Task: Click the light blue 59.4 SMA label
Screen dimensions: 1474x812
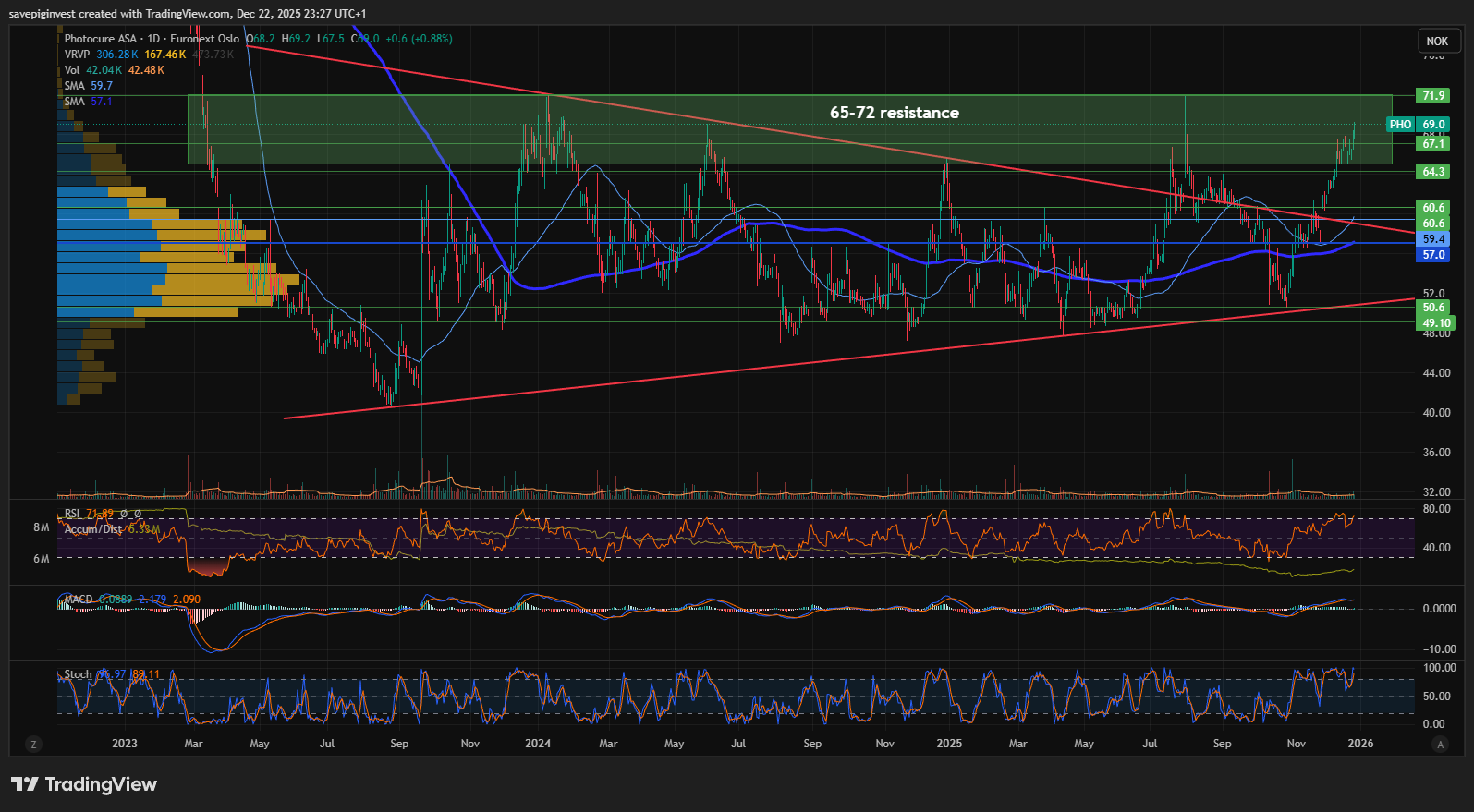Action: tap(1433, 239)
